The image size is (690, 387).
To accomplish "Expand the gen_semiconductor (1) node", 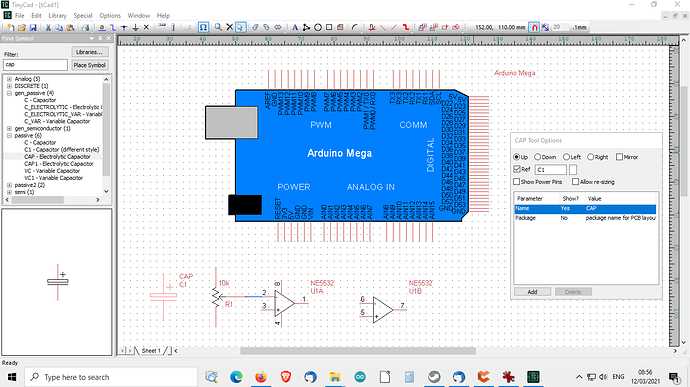I will 9,129.
